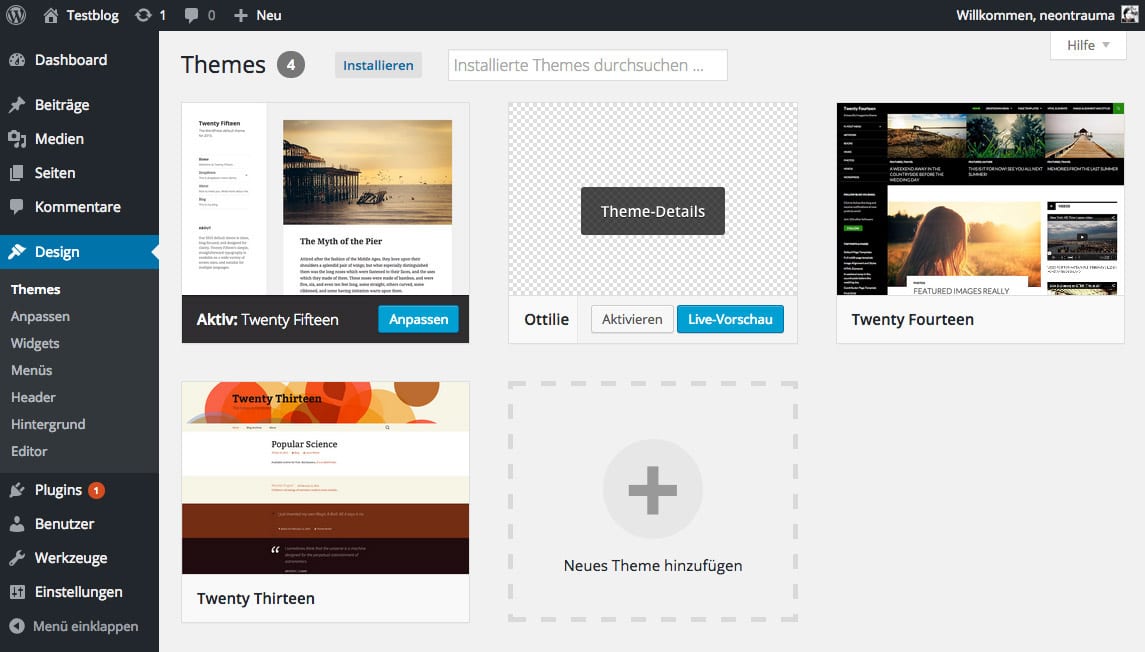The image size is (1145, 652).
Task: Click the Twenty Thirteen theme screenshot
Action: 326,478
